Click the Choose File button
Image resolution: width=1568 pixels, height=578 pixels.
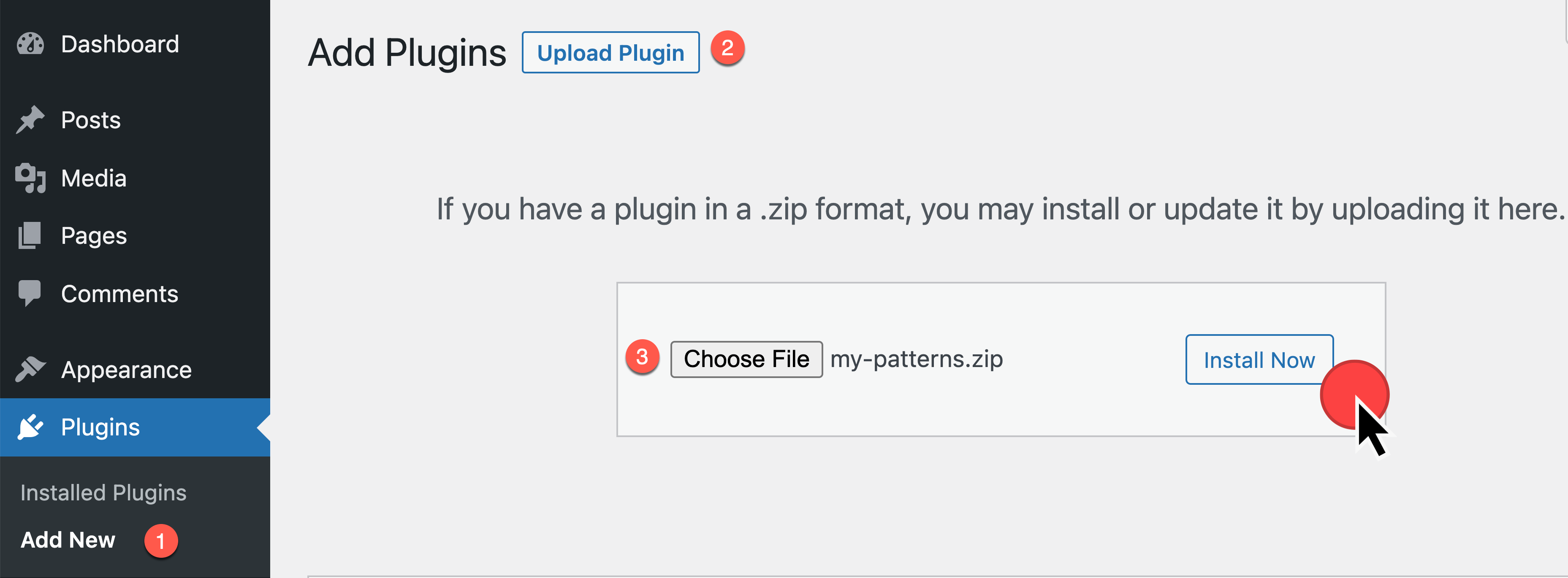(746, 359)
